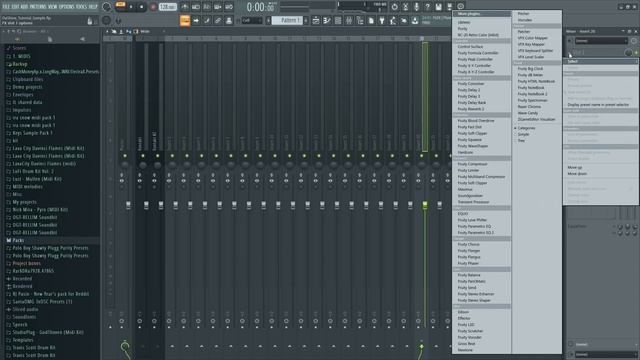Click the save floppy disk icon
640x360 pixels.
pos(438,7)
